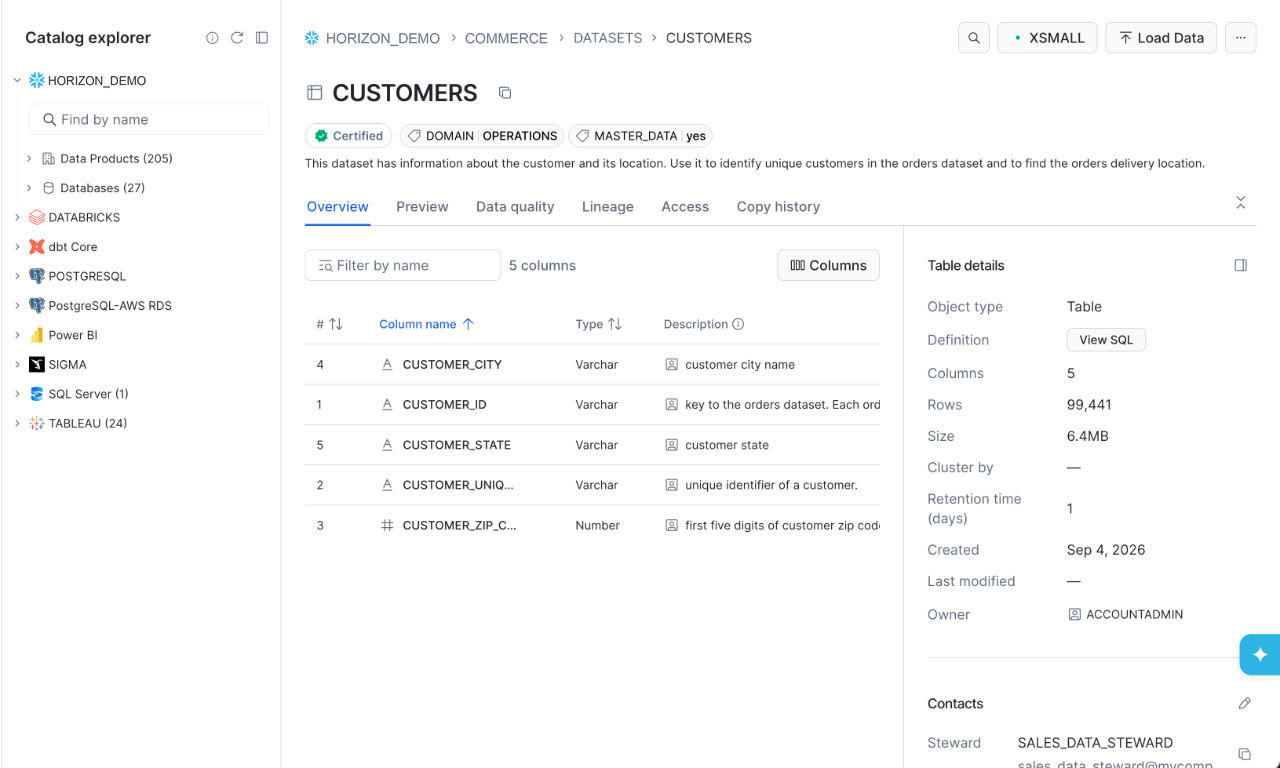Click the Catalog explorer info icon
This screenshot has width=1280, height=768.
click(x=212, y=38)
